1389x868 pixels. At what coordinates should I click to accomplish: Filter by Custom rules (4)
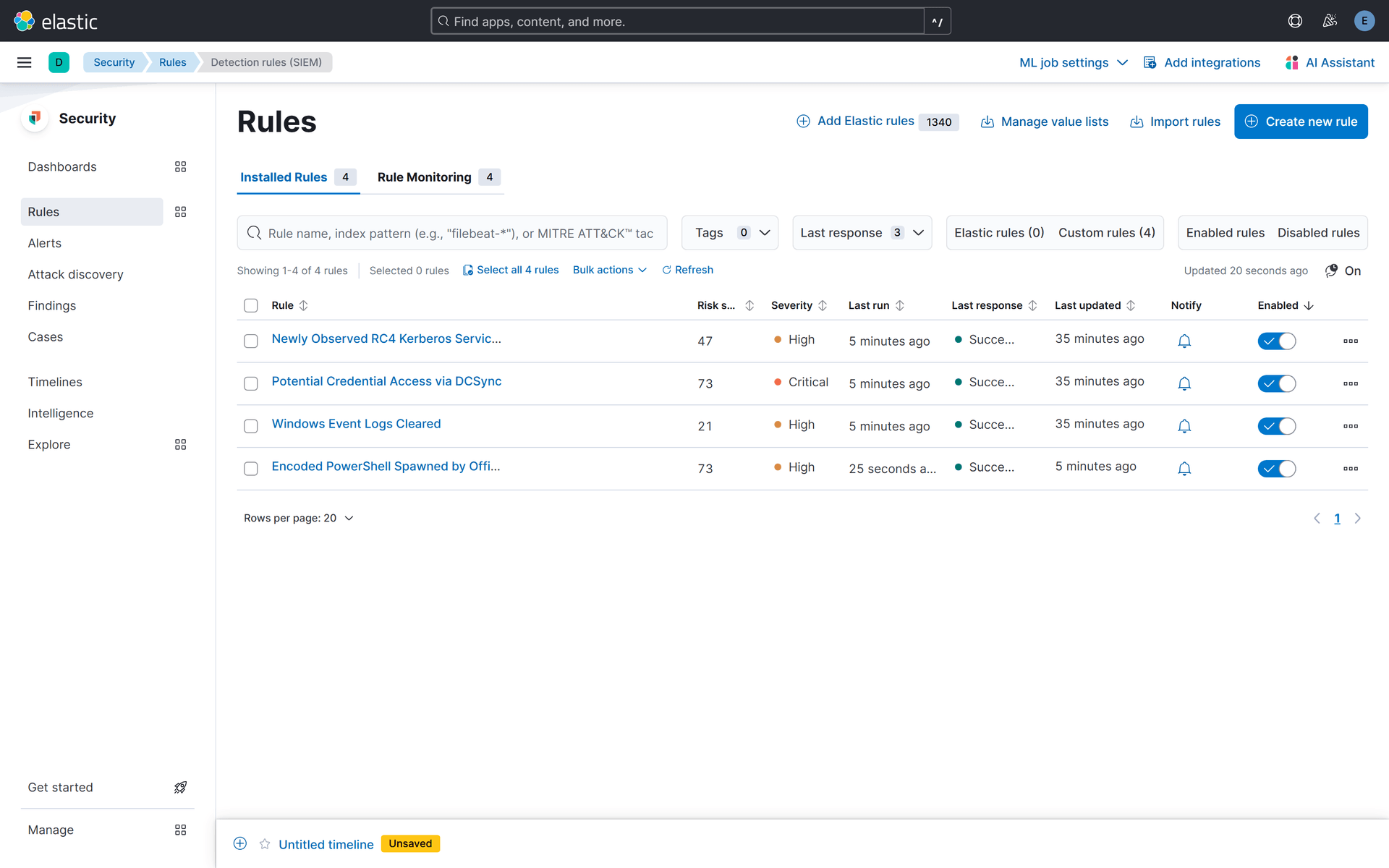tap(1107, 233)
